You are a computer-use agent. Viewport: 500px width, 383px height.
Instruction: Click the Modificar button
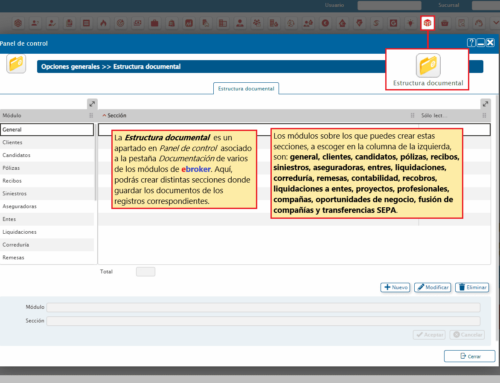tap(433, 287)
